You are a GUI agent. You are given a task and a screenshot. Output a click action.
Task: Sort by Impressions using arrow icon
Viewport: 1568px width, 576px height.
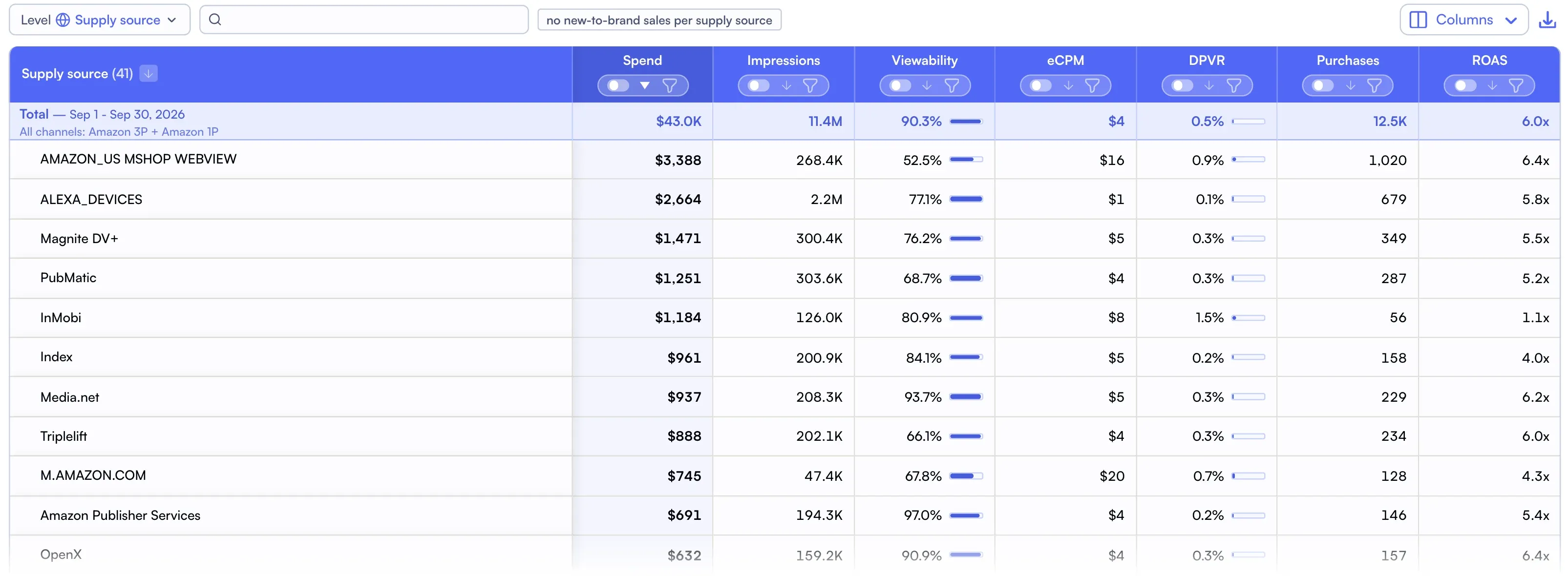786,86
